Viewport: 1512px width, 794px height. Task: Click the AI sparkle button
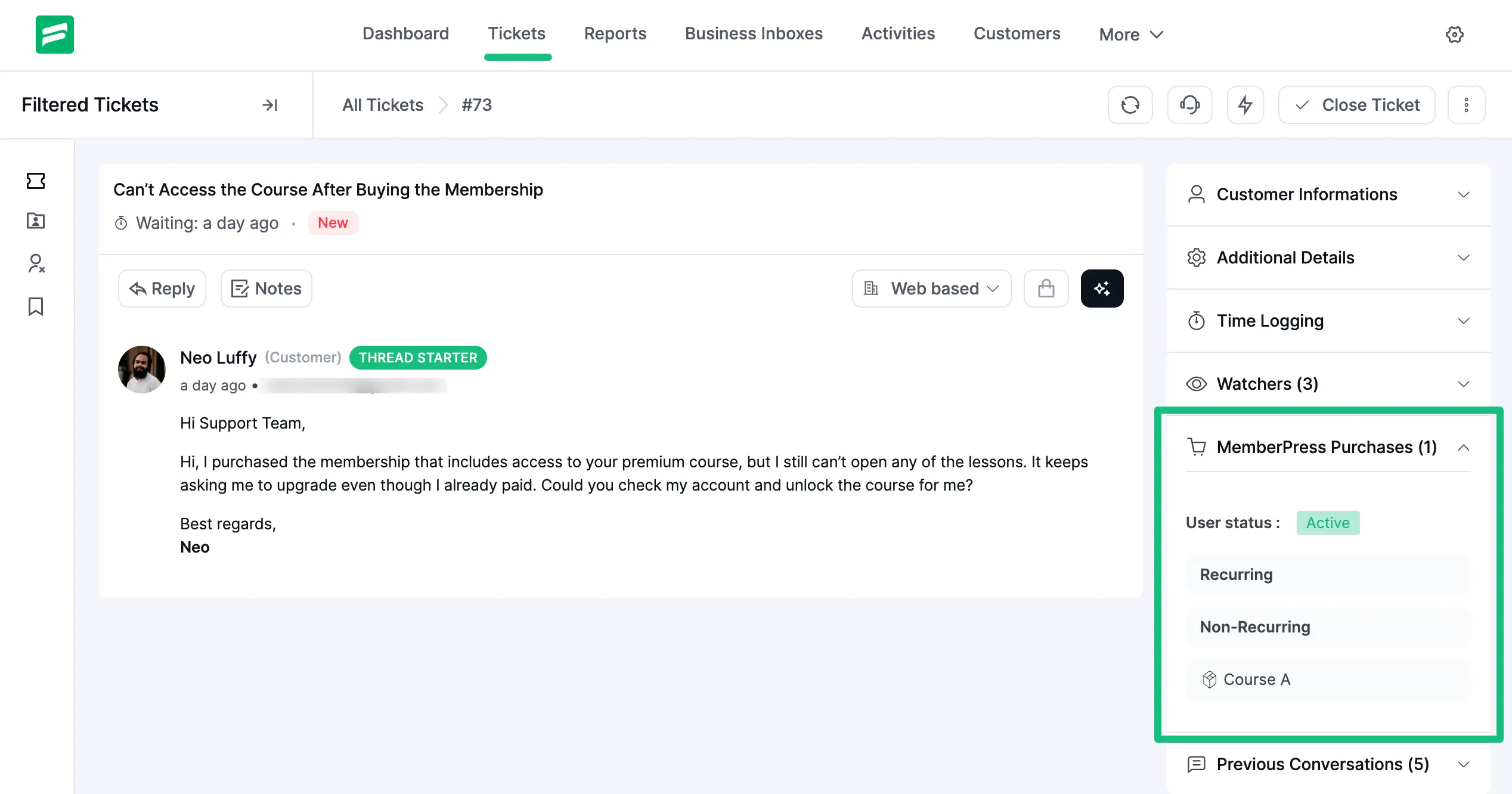[x=1102, y=289]
